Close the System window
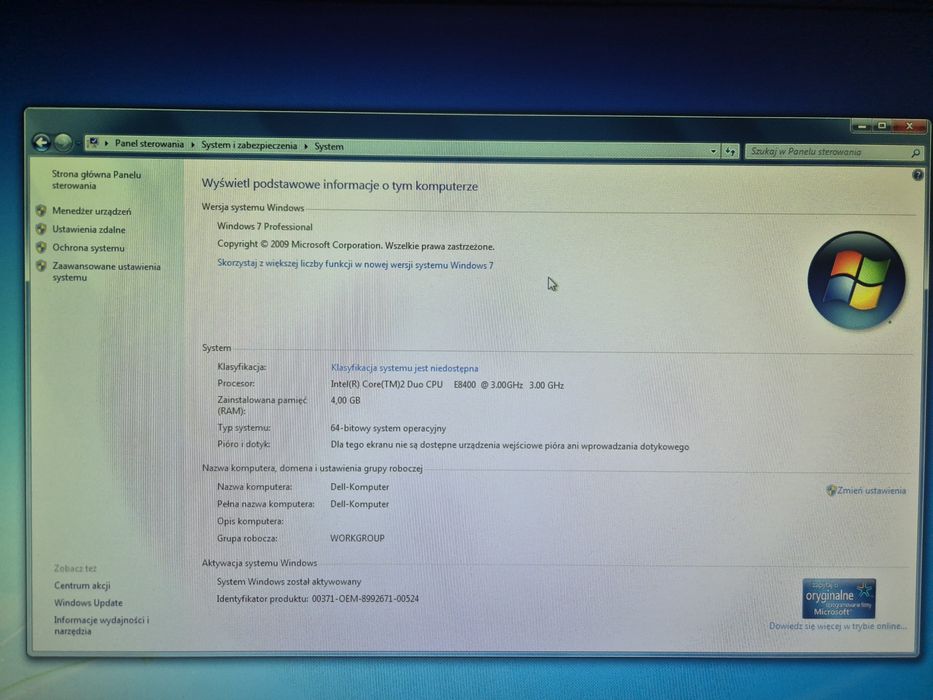Screen dimensions: 933x700 tap(909, 126)
